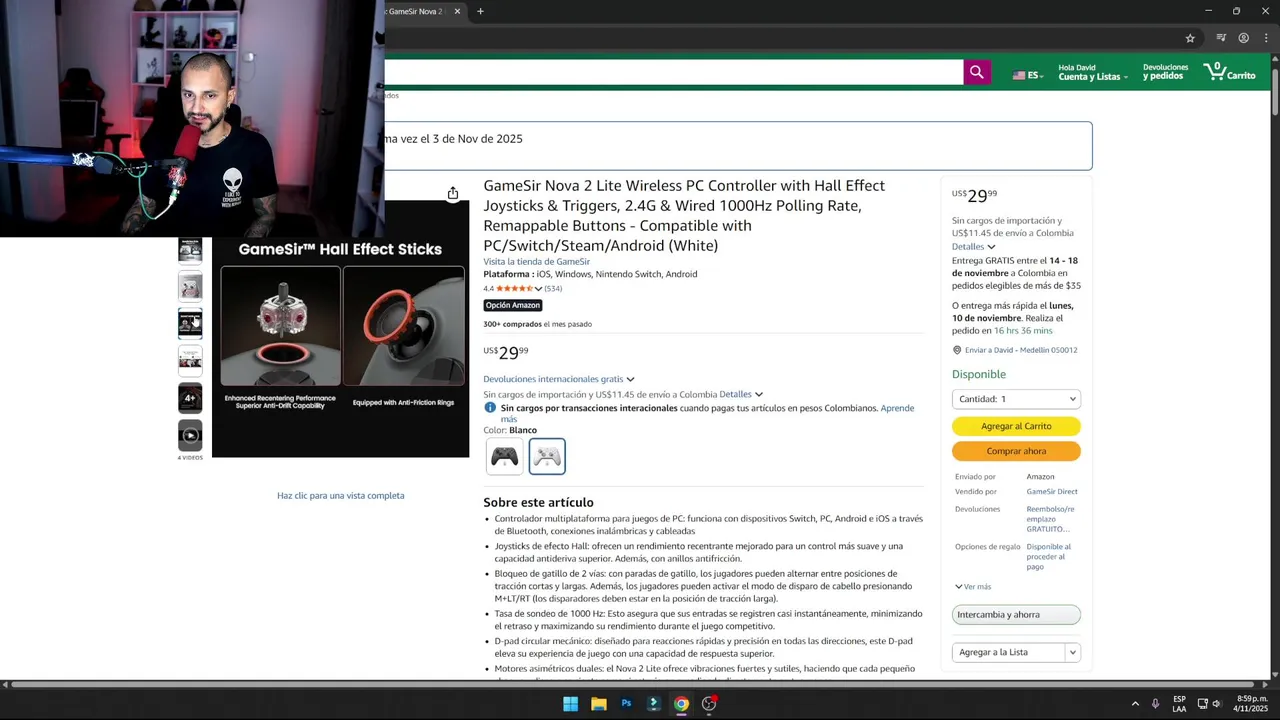
Task: Expand Detalles under the main price
Action: coord(741,394)
